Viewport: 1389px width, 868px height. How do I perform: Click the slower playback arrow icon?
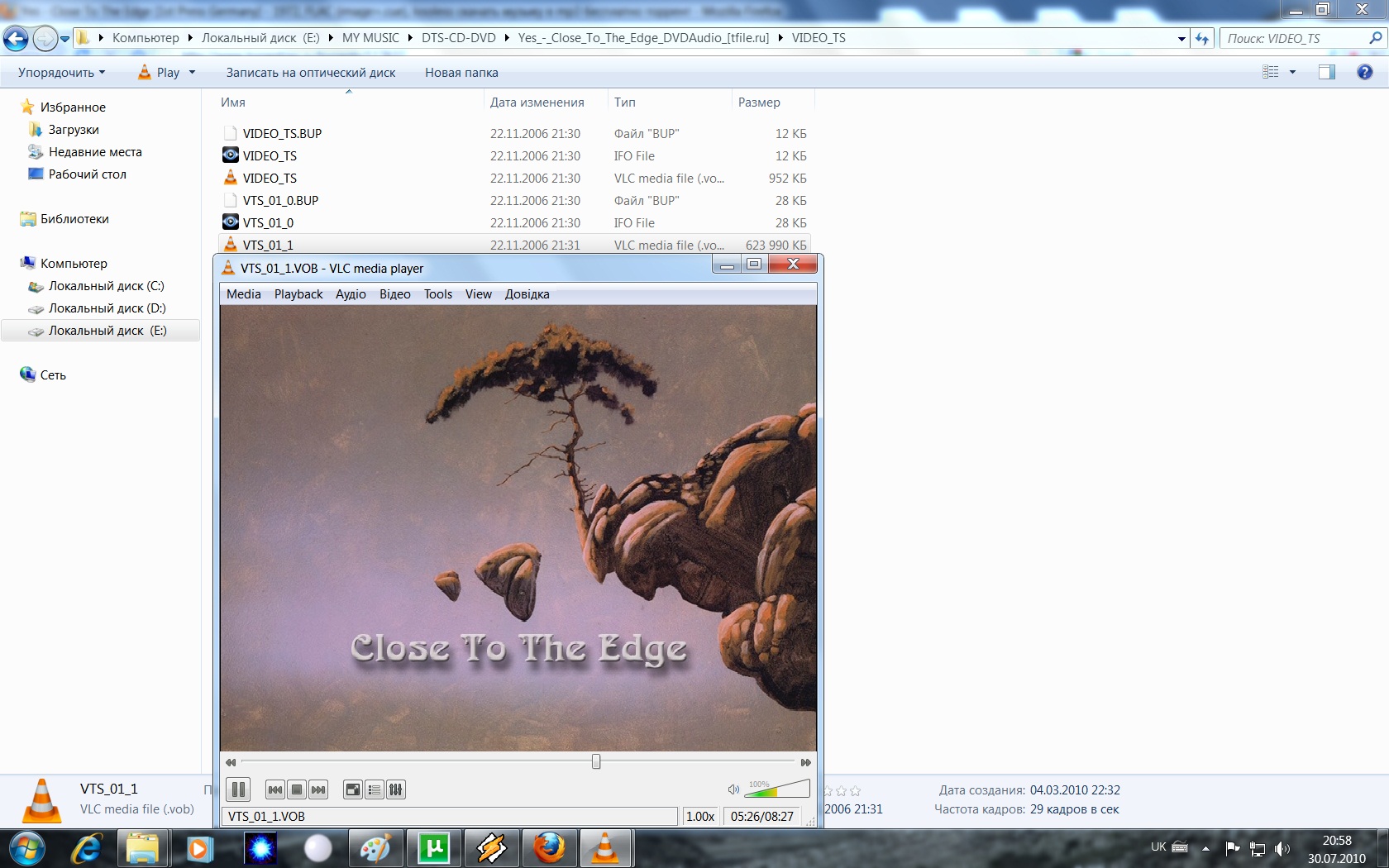[x=231, y=762]
